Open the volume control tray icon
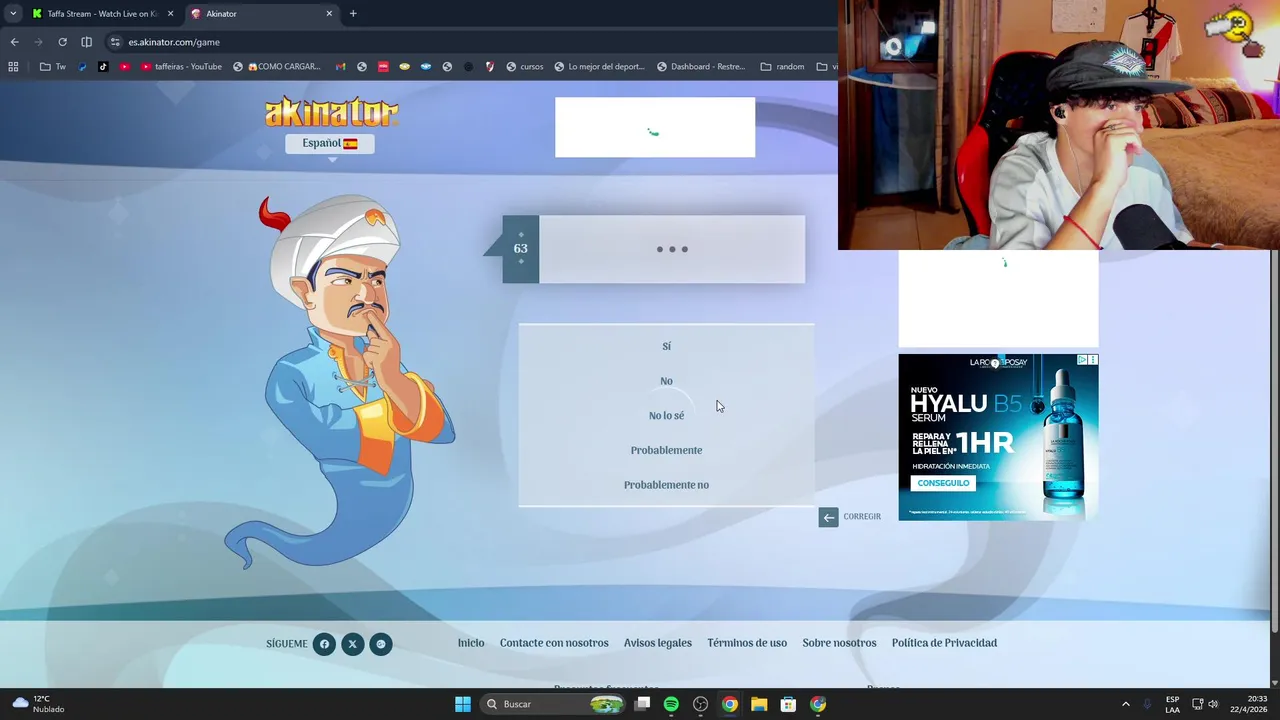 1213,704
